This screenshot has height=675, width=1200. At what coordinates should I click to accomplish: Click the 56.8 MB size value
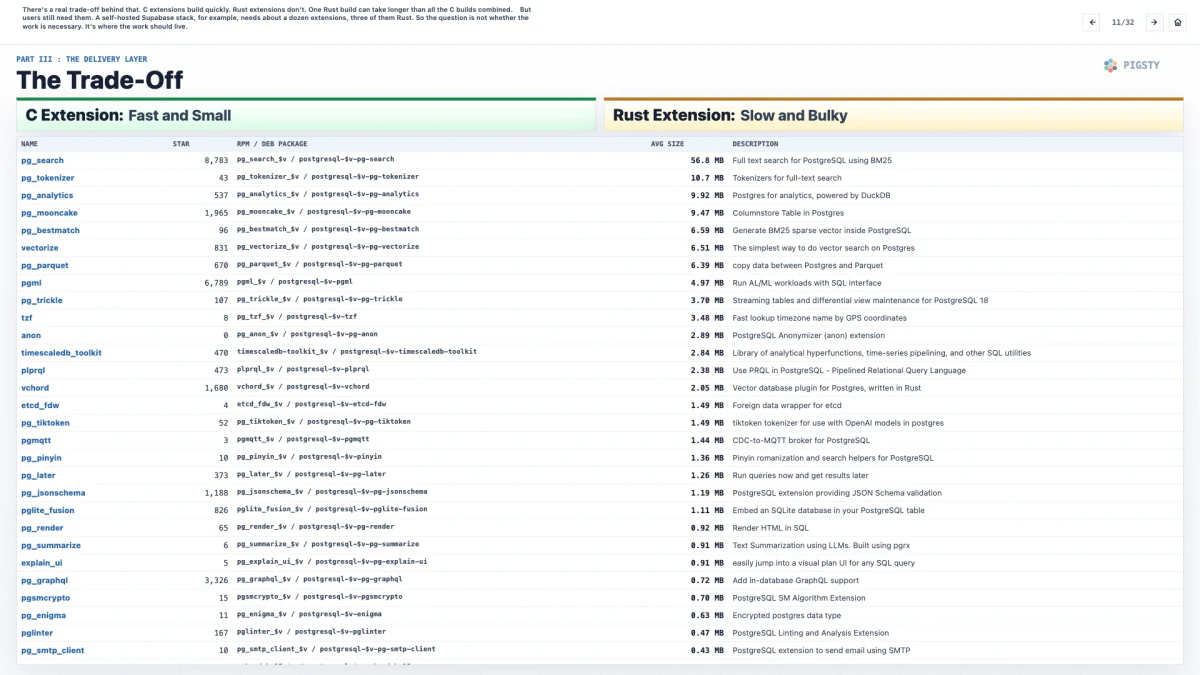pos(706,160)
